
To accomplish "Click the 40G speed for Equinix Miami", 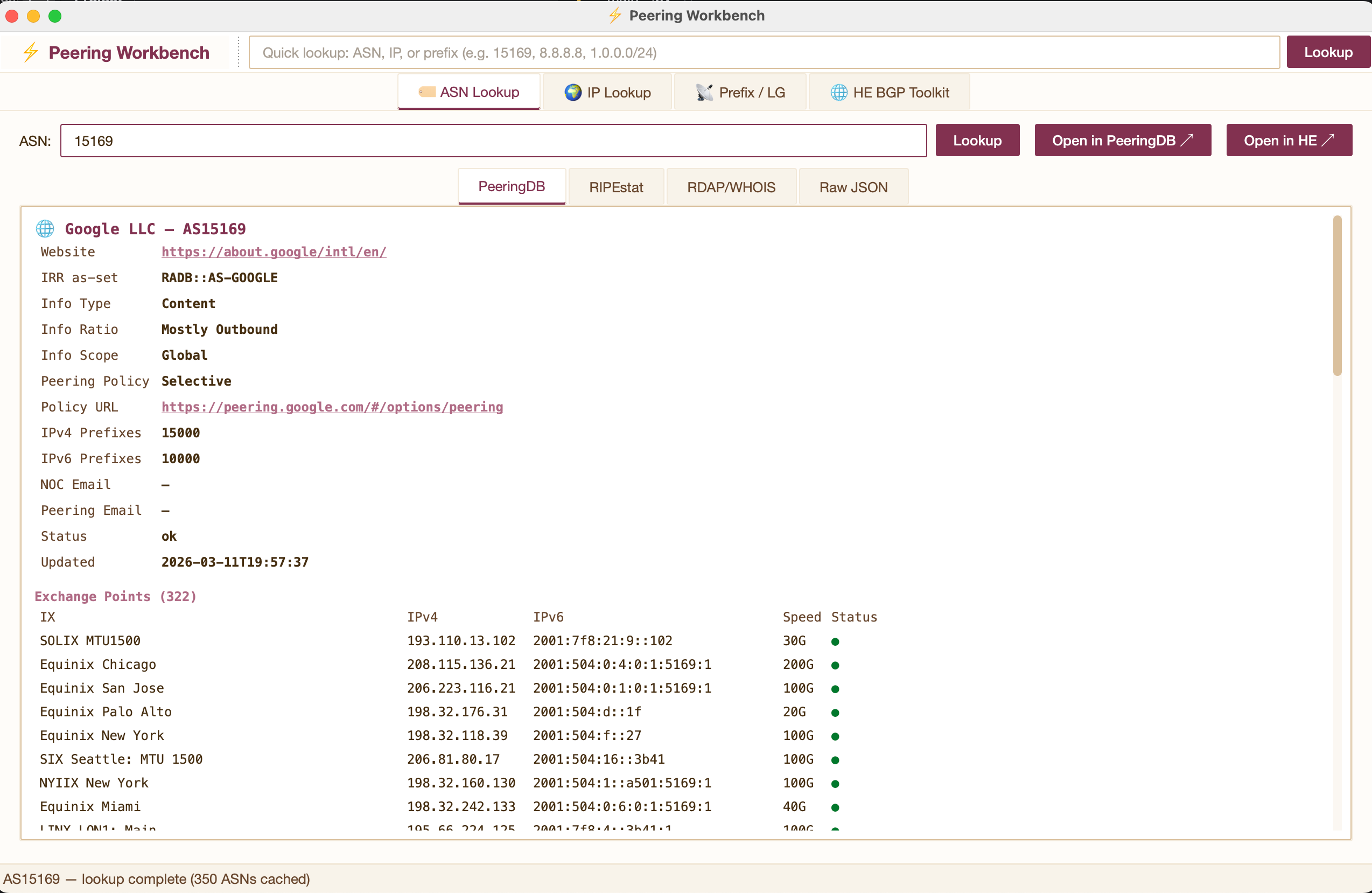I will click(x=794, y=806).
